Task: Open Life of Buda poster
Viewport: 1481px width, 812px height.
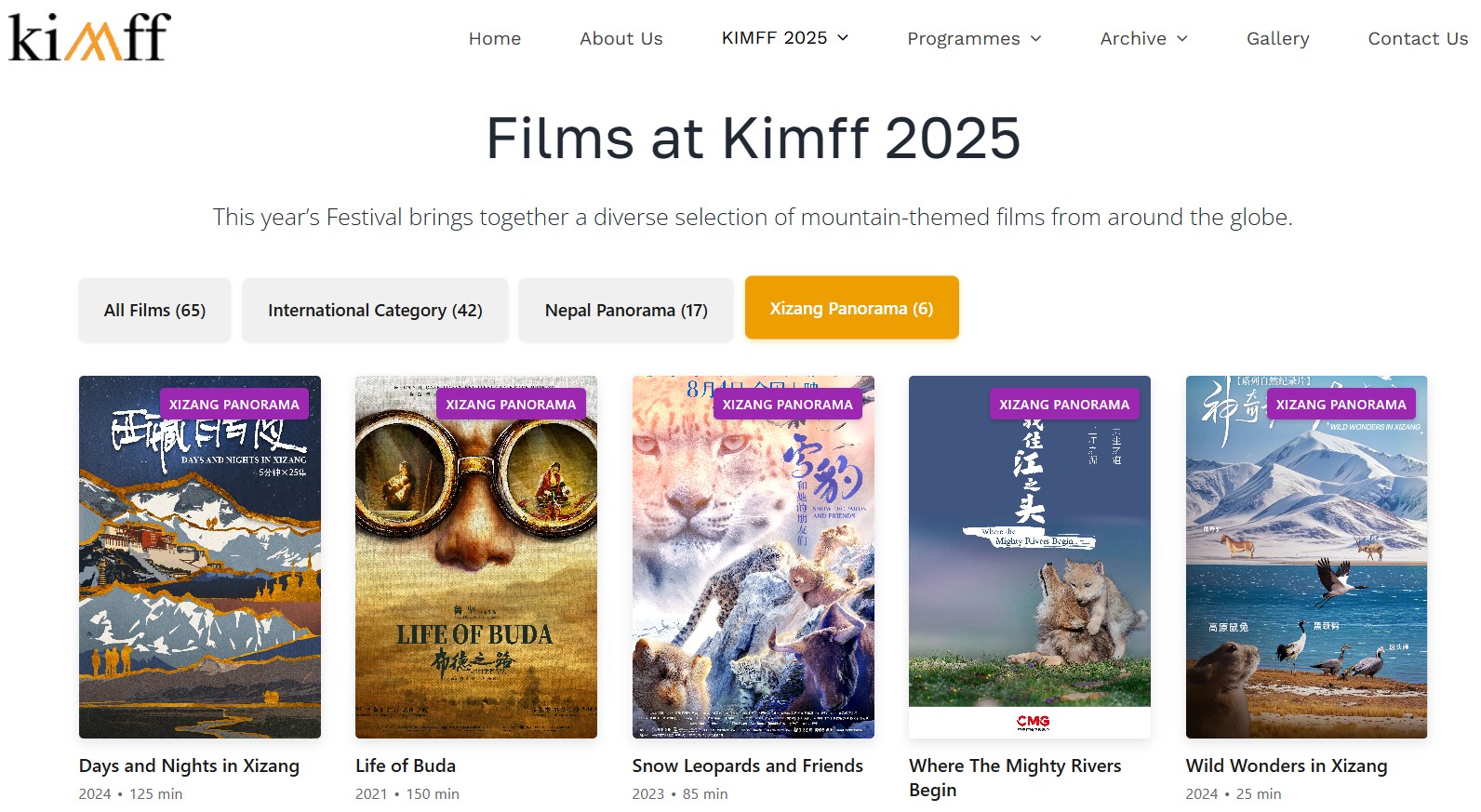Action: click(476, 557)
